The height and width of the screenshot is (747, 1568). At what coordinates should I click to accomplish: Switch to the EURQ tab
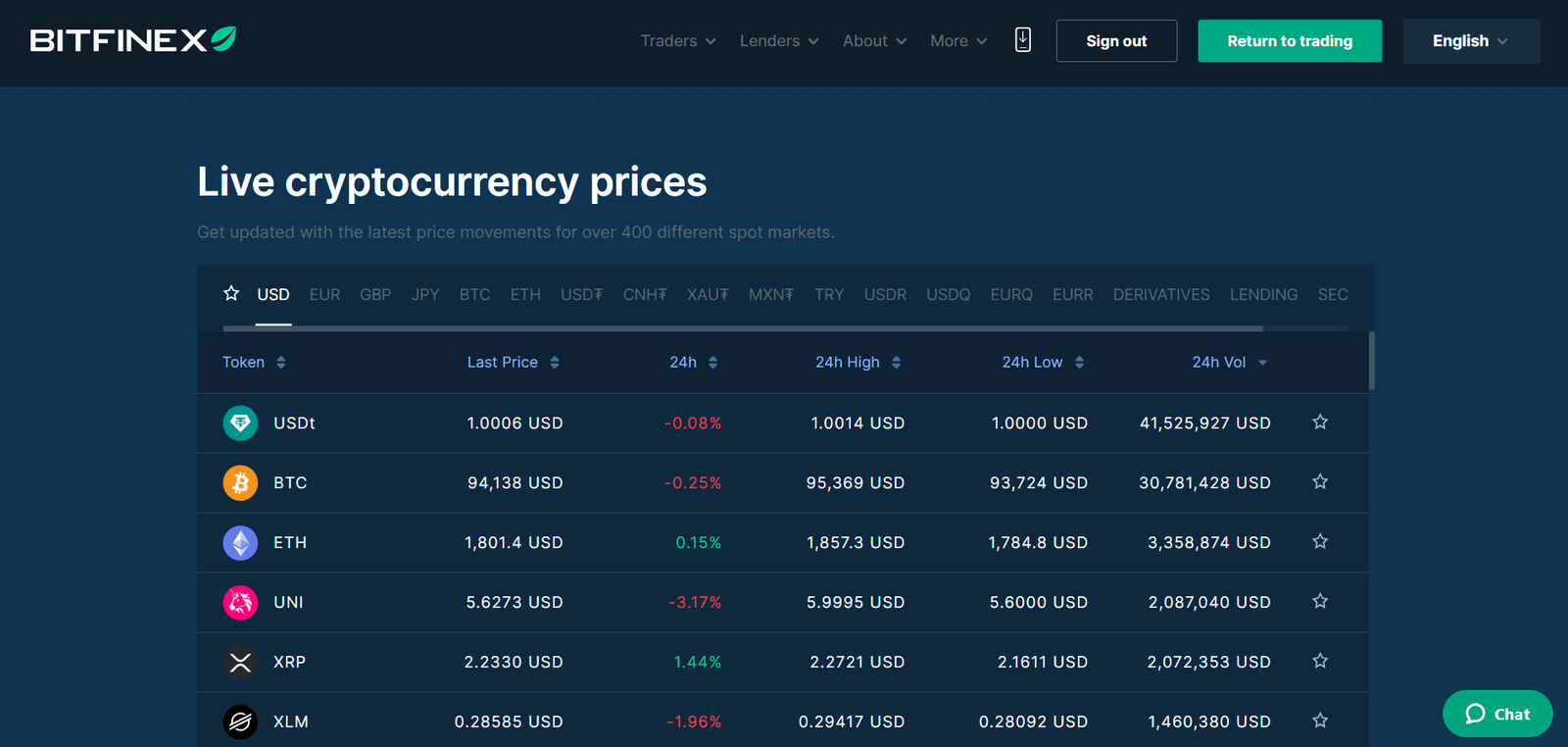click(x=1011, y=294)
